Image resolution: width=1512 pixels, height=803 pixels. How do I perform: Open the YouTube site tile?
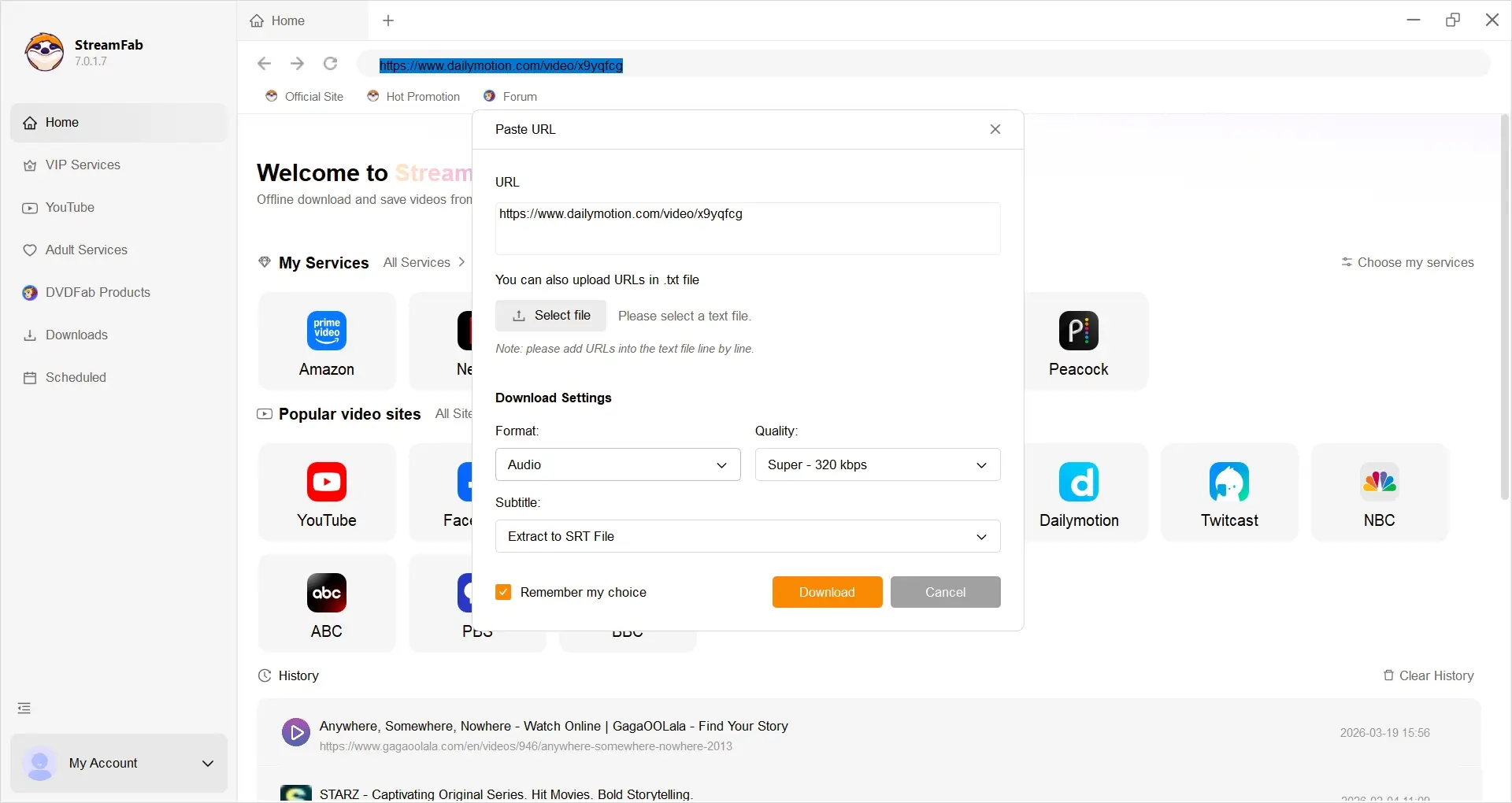(x=327, y=493)
